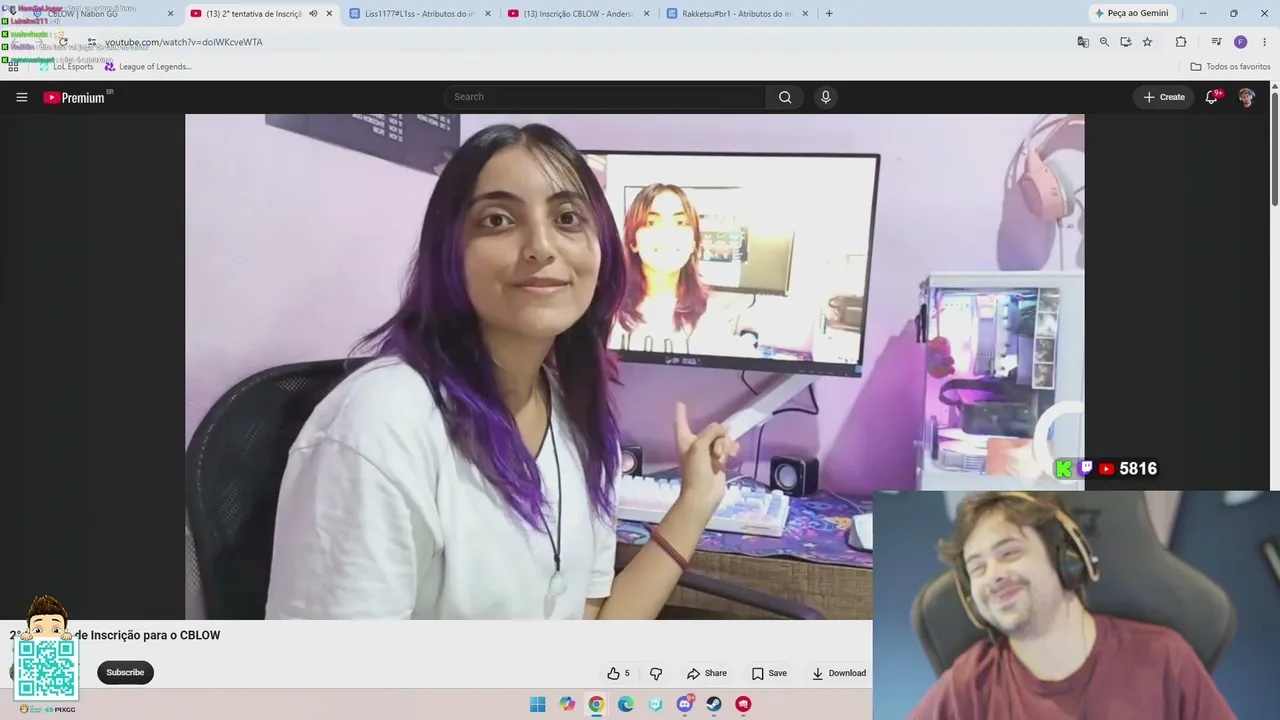Viewport: 1280px width, 720px height.
Task: Open Steam from the taskbar
Action: pyautogui.click(x=714, y=704)
